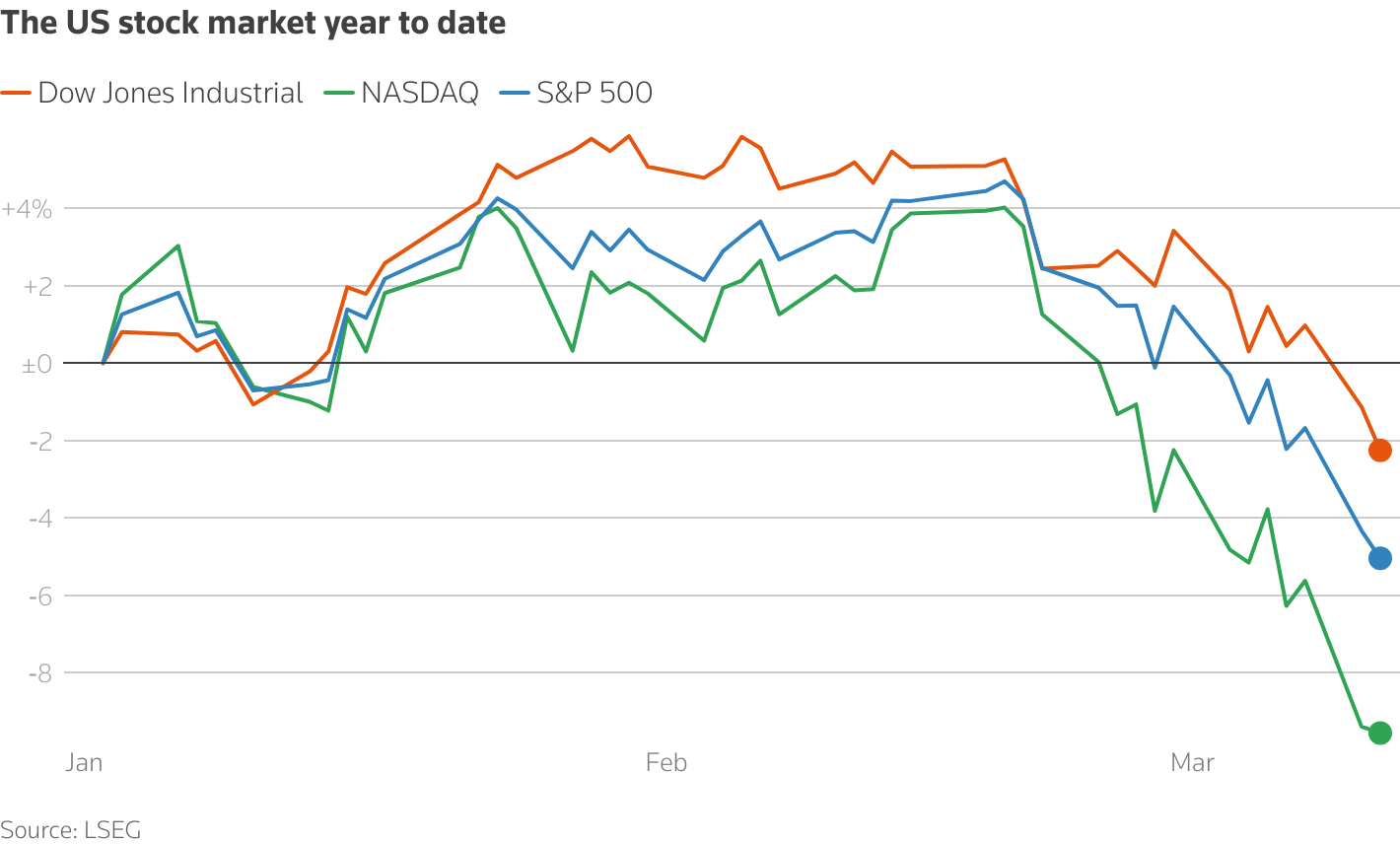This screenshot has height=844, width=1400.
Task: Click the +4% y-axis label
Action: (x=27, y=209)
